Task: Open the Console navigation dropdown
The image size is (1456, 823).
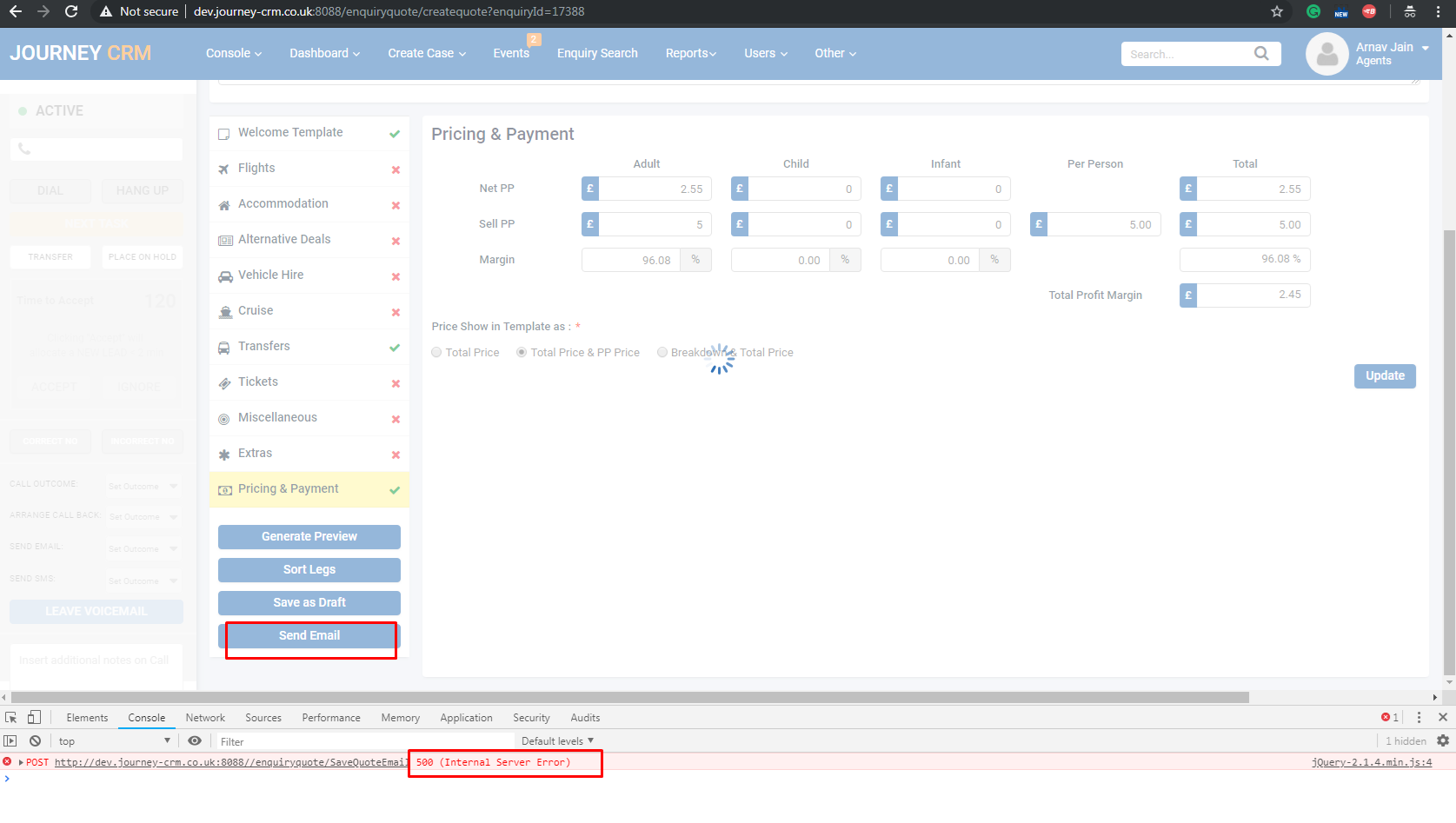Action: tap(234, 54)
